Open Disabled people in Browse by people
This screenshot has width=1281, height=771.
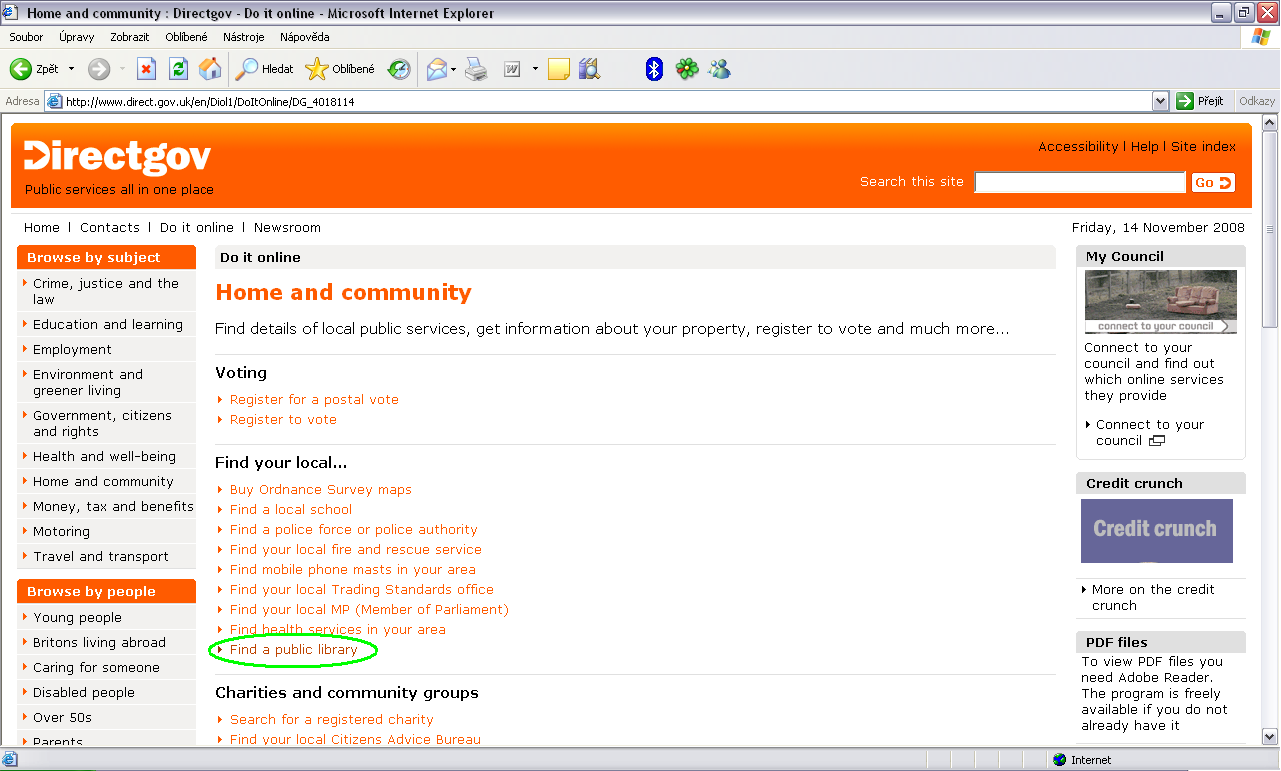point(84,692)
